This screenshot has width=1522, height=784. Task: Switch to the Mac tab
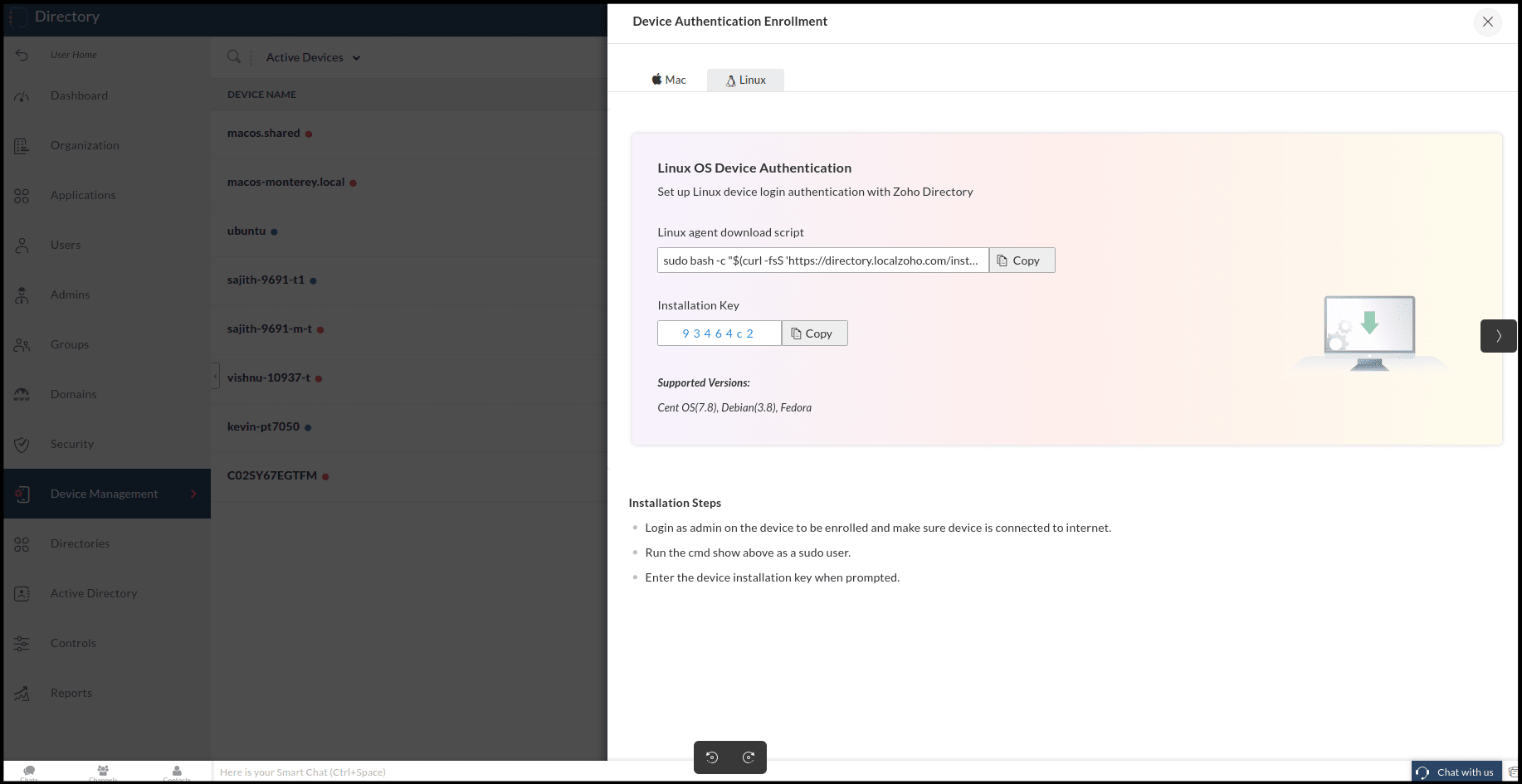tap(669, 80)
